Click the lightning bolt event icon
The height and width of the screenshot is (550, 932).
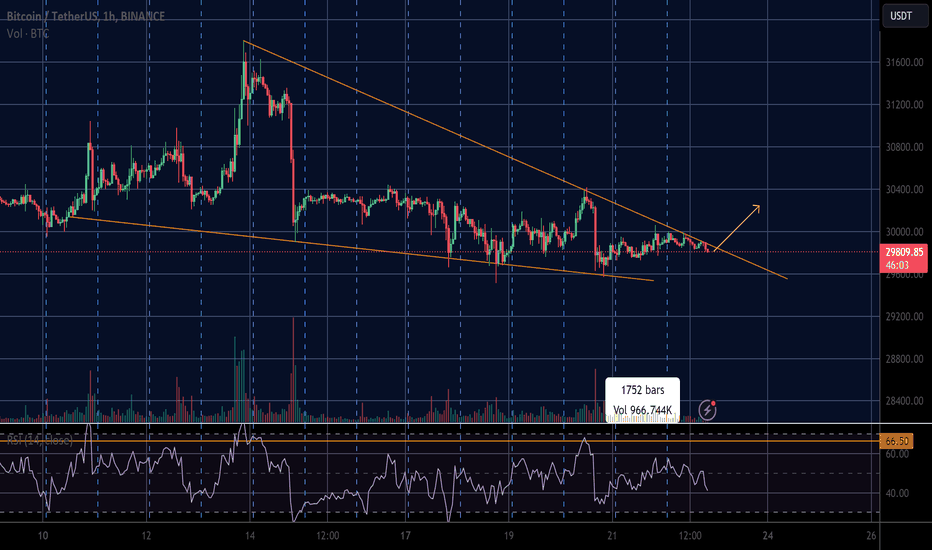(709, 409)
